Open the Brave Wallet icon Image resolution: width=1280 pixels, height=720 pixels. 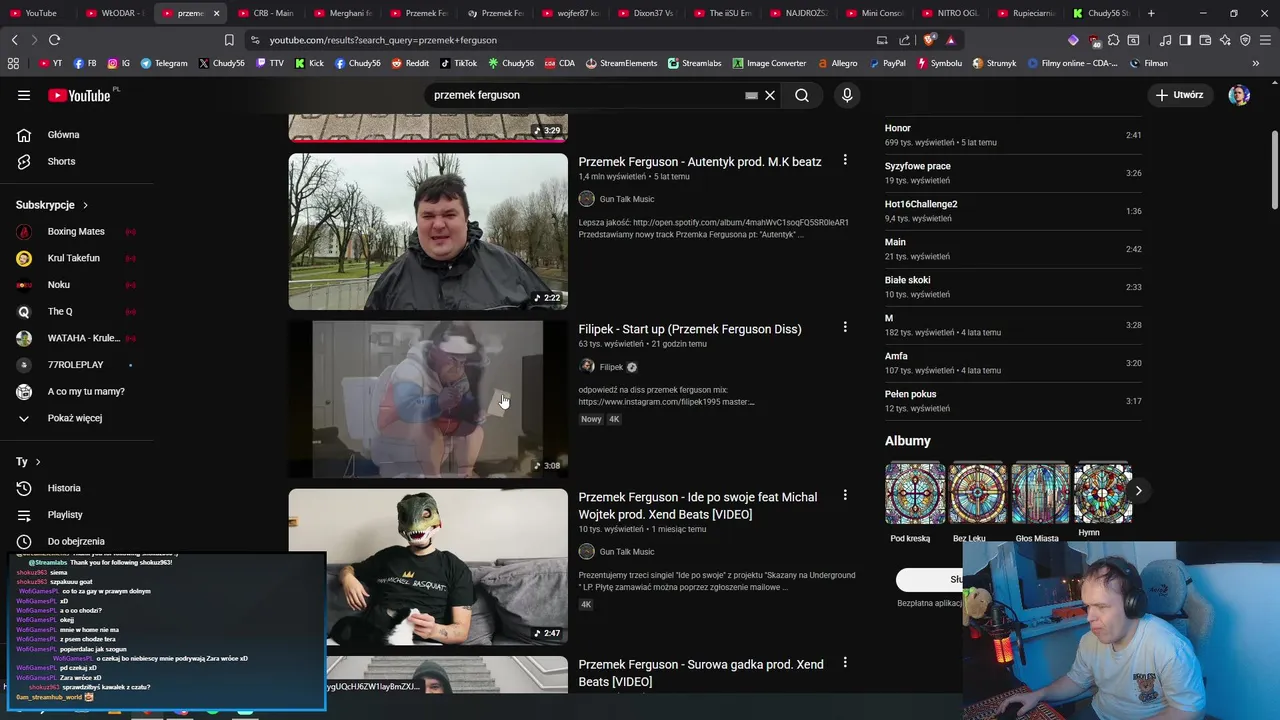tap(1205, 40)
